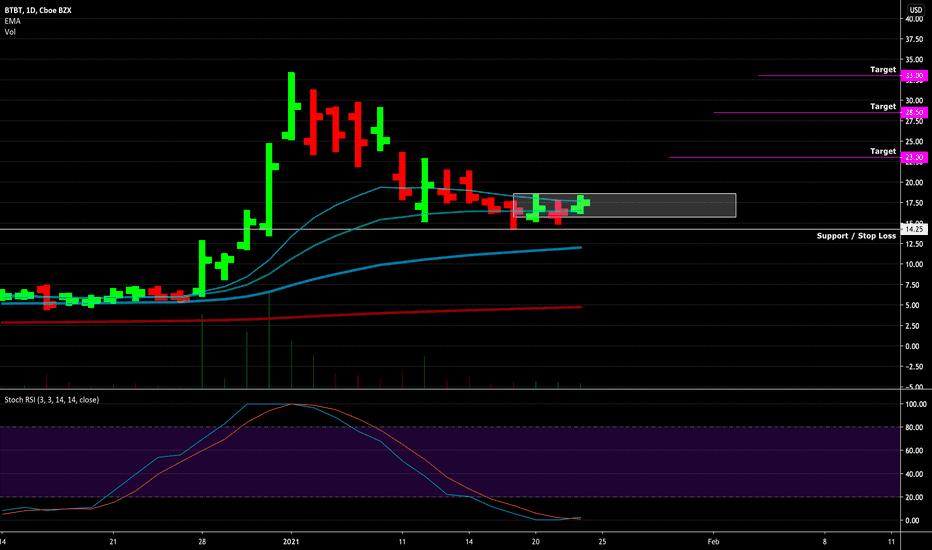932x550 pixels.
Task: Click the Feb label on time axis
Action: 713,542
